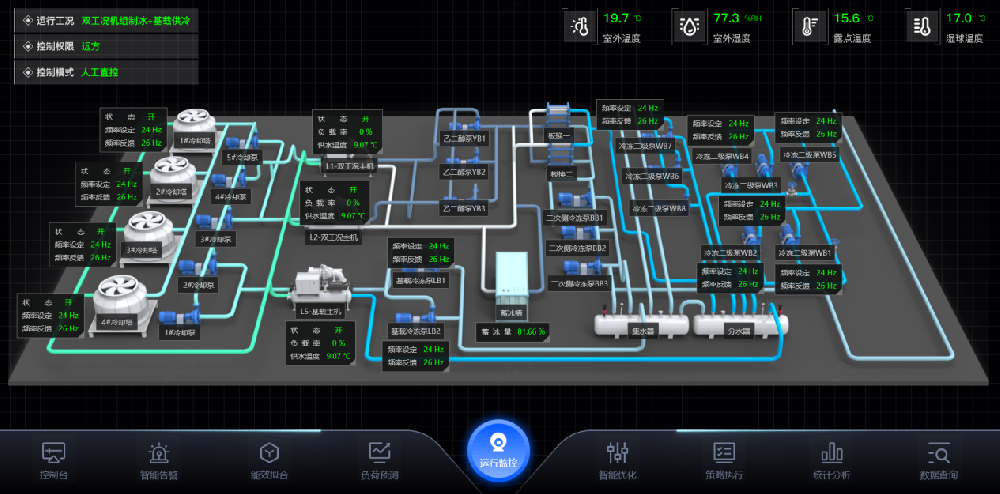1000x494 pixels.
Task: Select the 分水器 tank in the diagram
Action: [x=740, y=322]
